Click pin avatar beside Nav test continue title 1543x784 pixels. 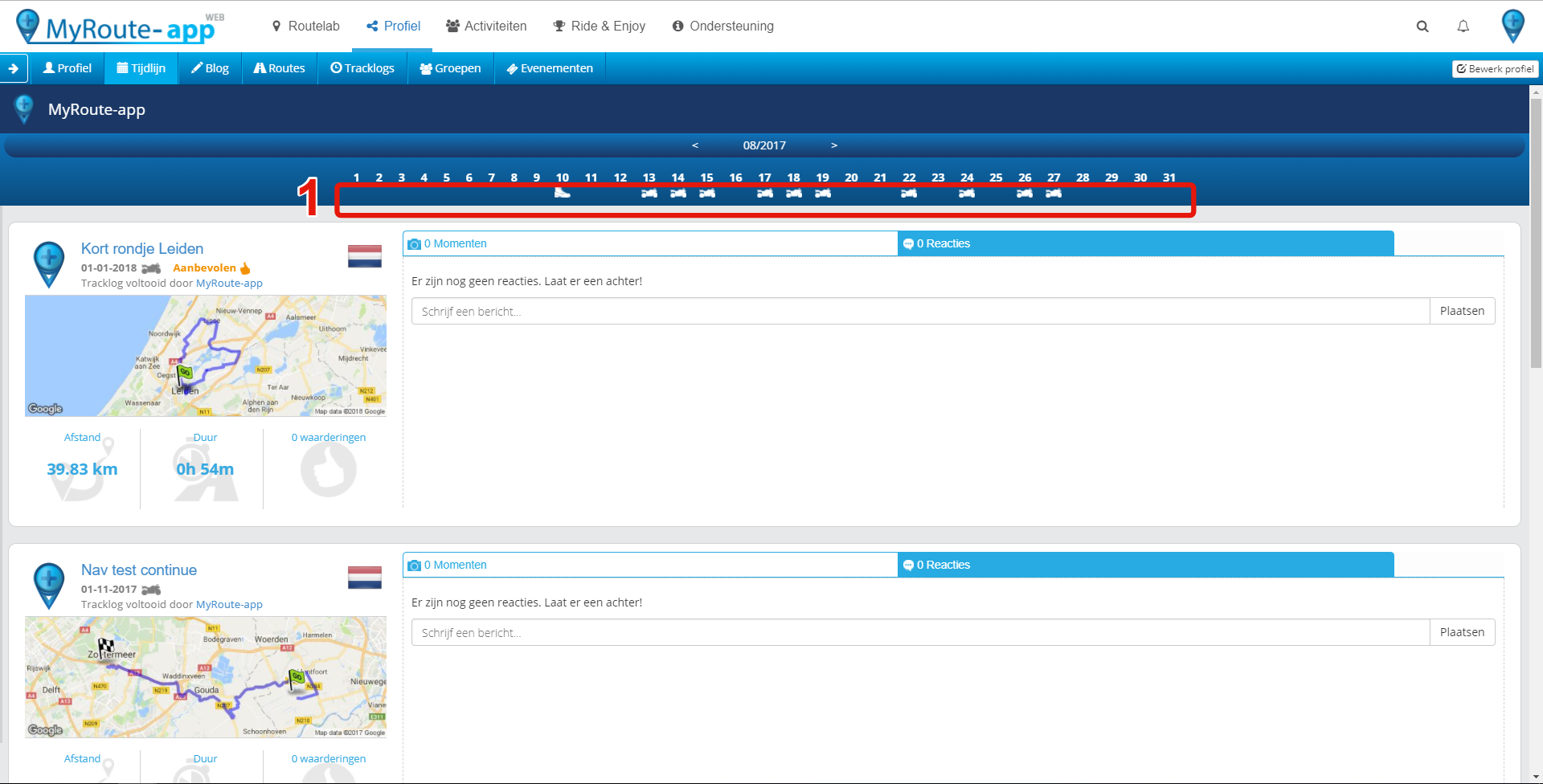[49, 586]
